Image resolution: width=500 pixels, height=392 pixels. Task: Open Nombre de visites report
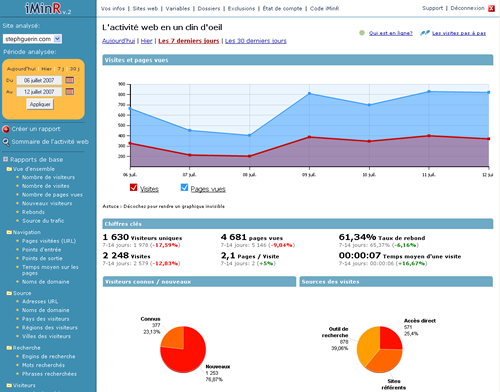[46, 186]
